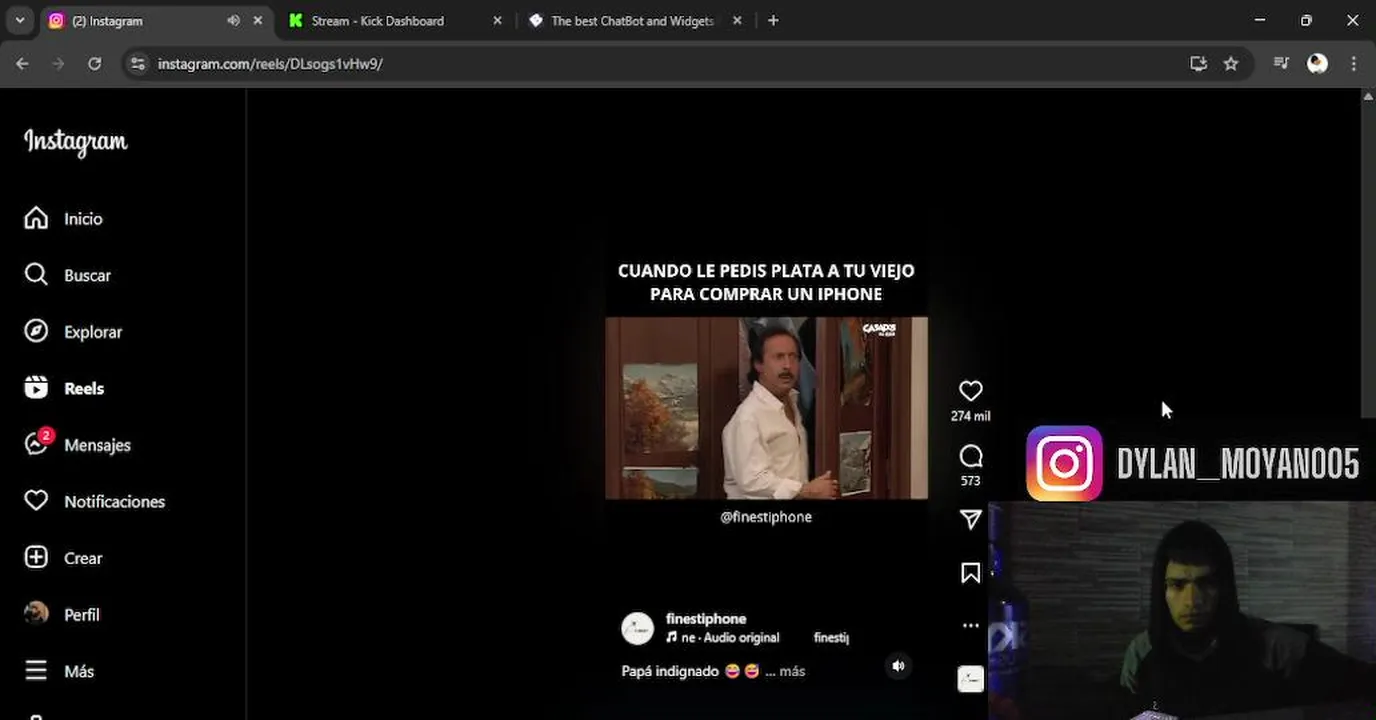Like the reel with heart icon
This screenshot has width=1376, height=720.
970,391
